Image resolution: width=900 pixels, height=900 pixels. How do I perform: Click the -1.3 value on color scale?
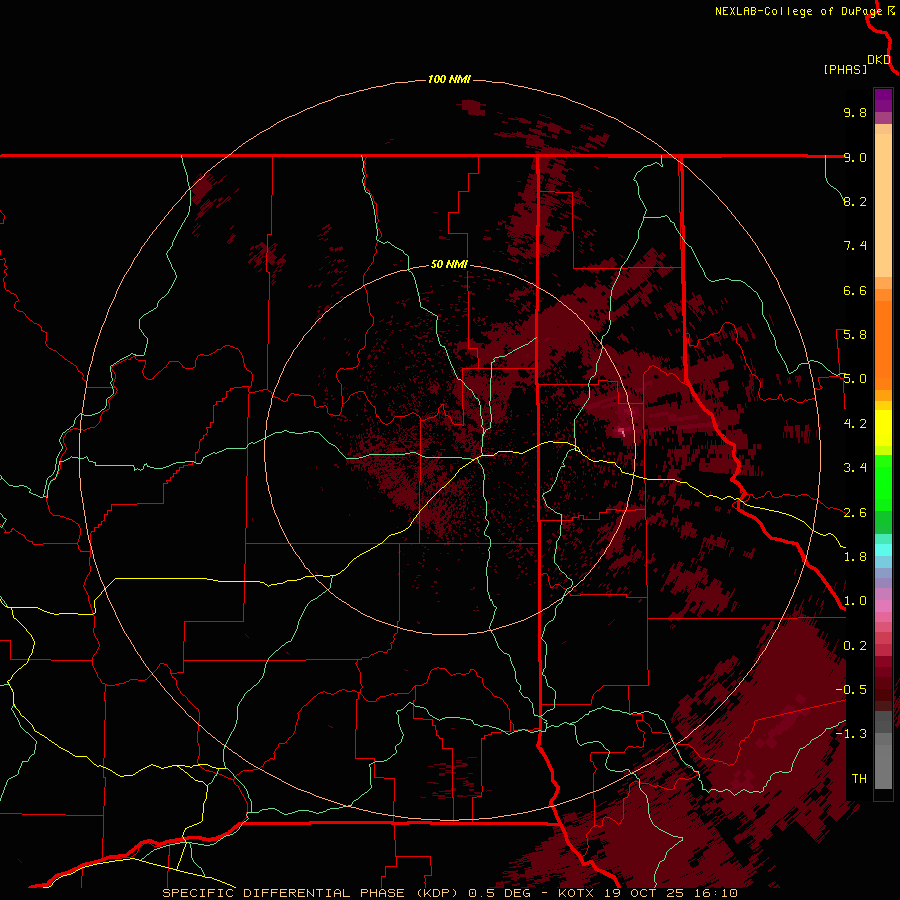coord(851,734)
